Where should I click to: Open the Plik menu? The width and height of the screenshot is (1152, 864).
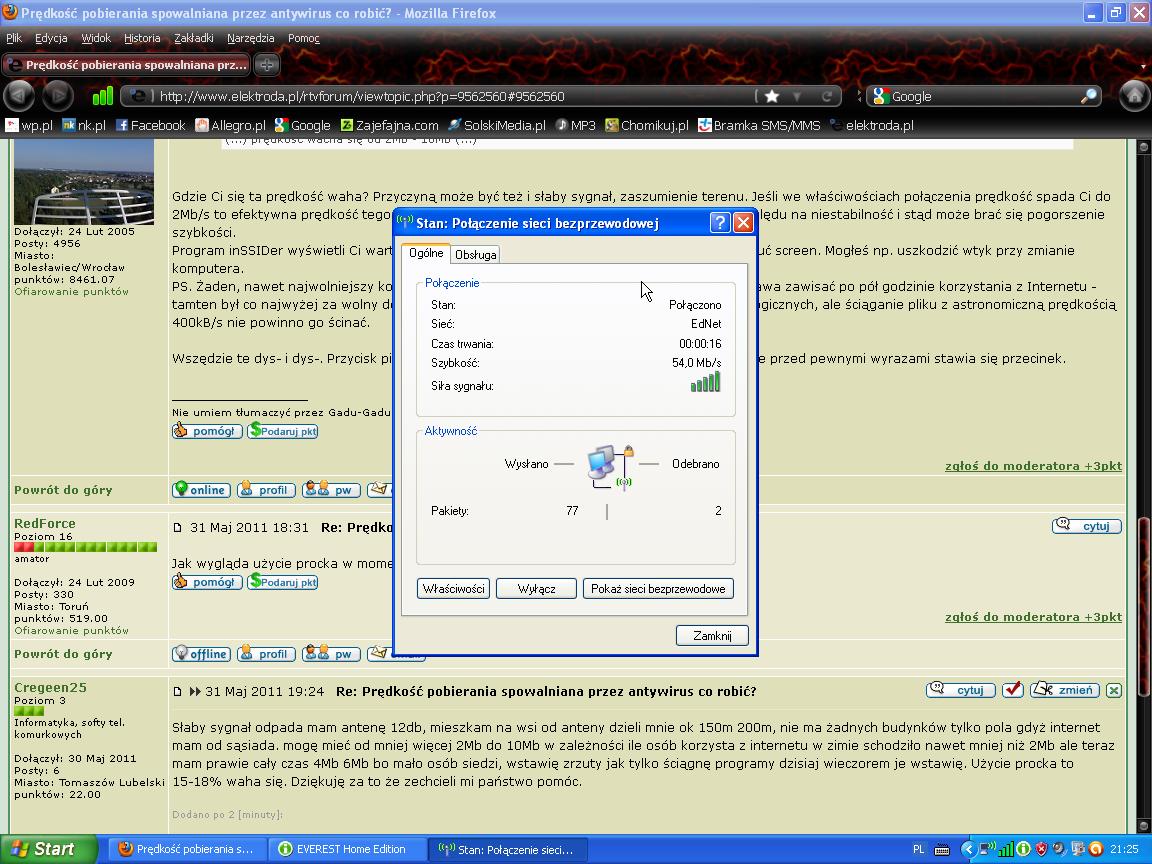click(14, 38)
